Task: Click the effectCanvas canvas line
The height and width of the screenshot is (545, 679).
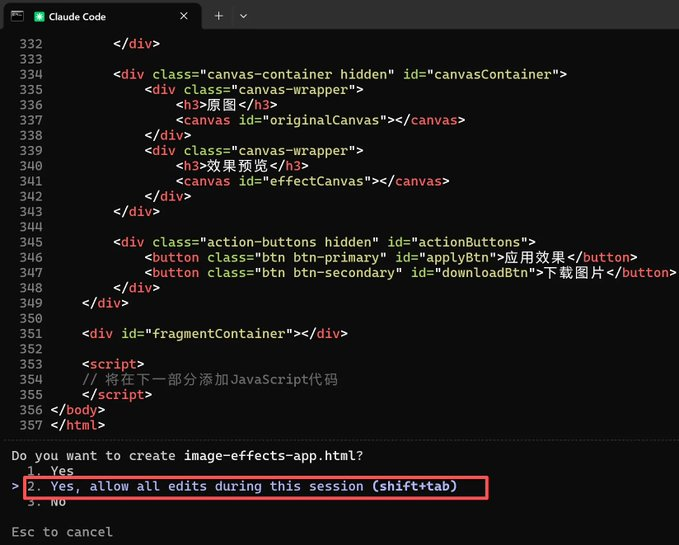Action: pos(312,181)
